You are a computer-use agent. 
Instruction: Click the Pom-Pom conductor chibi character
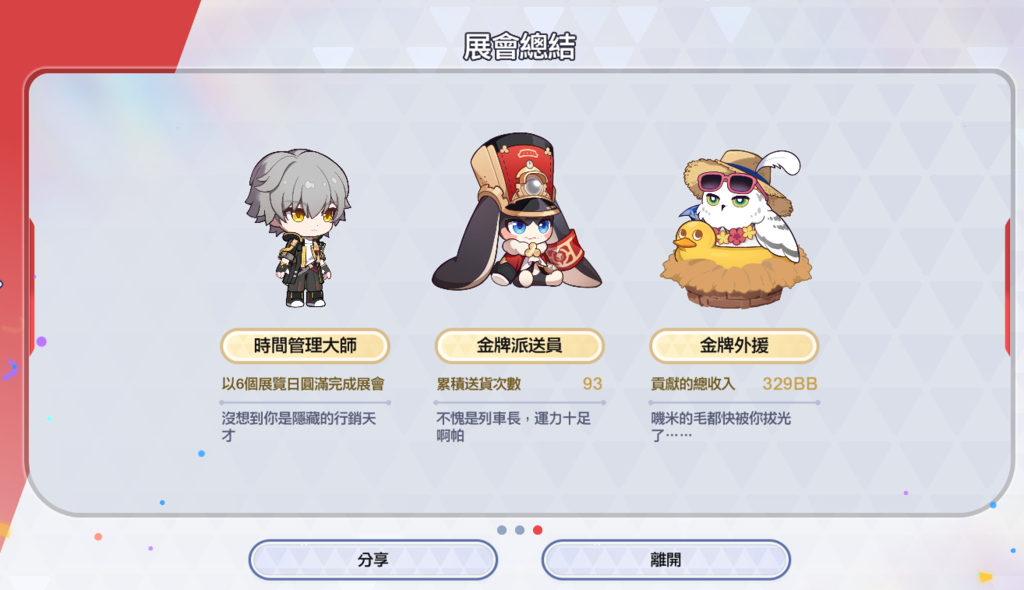[517, 212]
